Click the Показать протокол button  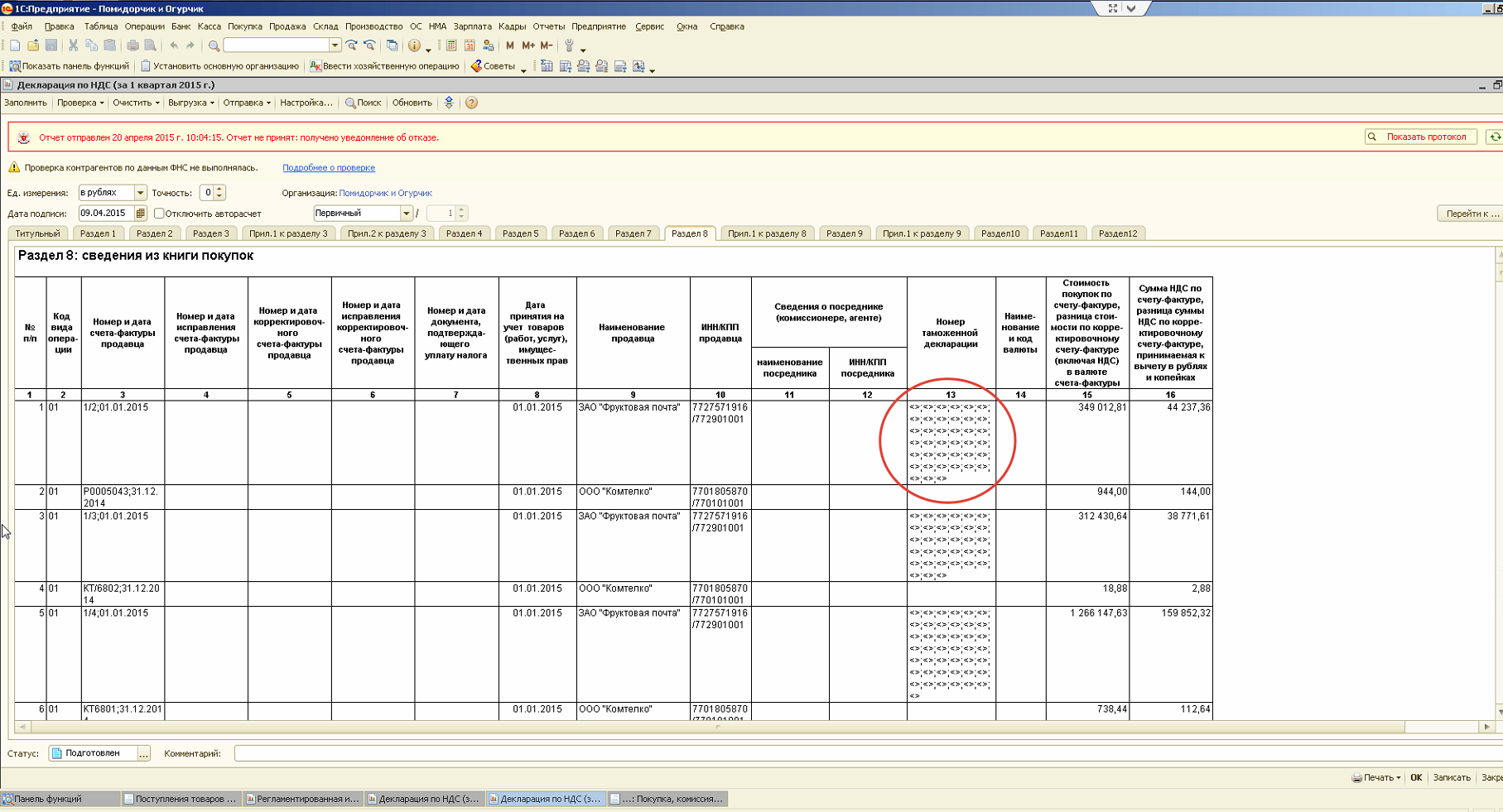(x=1420, y=137)
